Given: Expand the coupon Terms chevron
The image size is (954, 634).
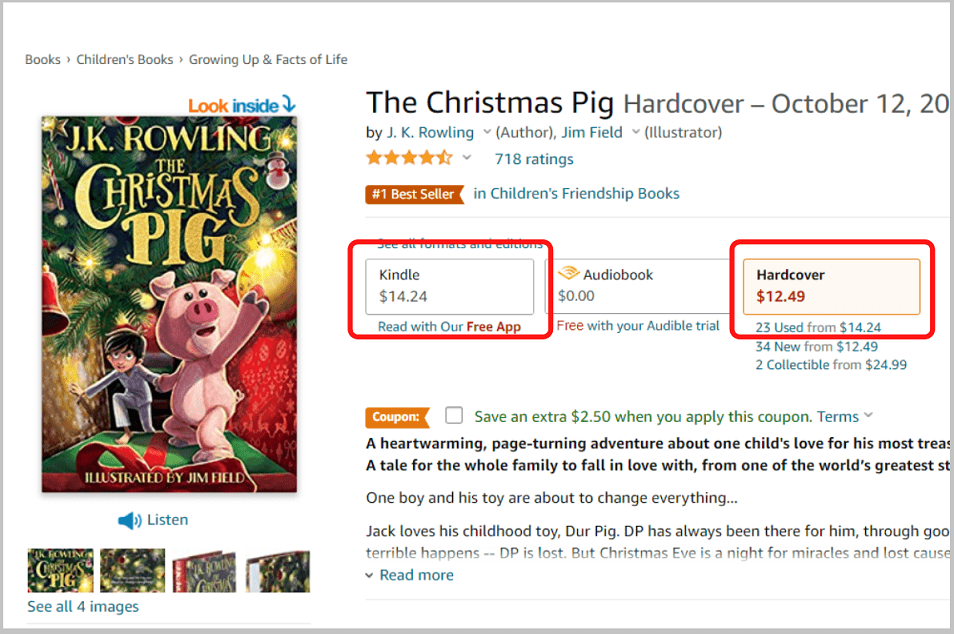Looking at the screenshot, I should (868, 416).
